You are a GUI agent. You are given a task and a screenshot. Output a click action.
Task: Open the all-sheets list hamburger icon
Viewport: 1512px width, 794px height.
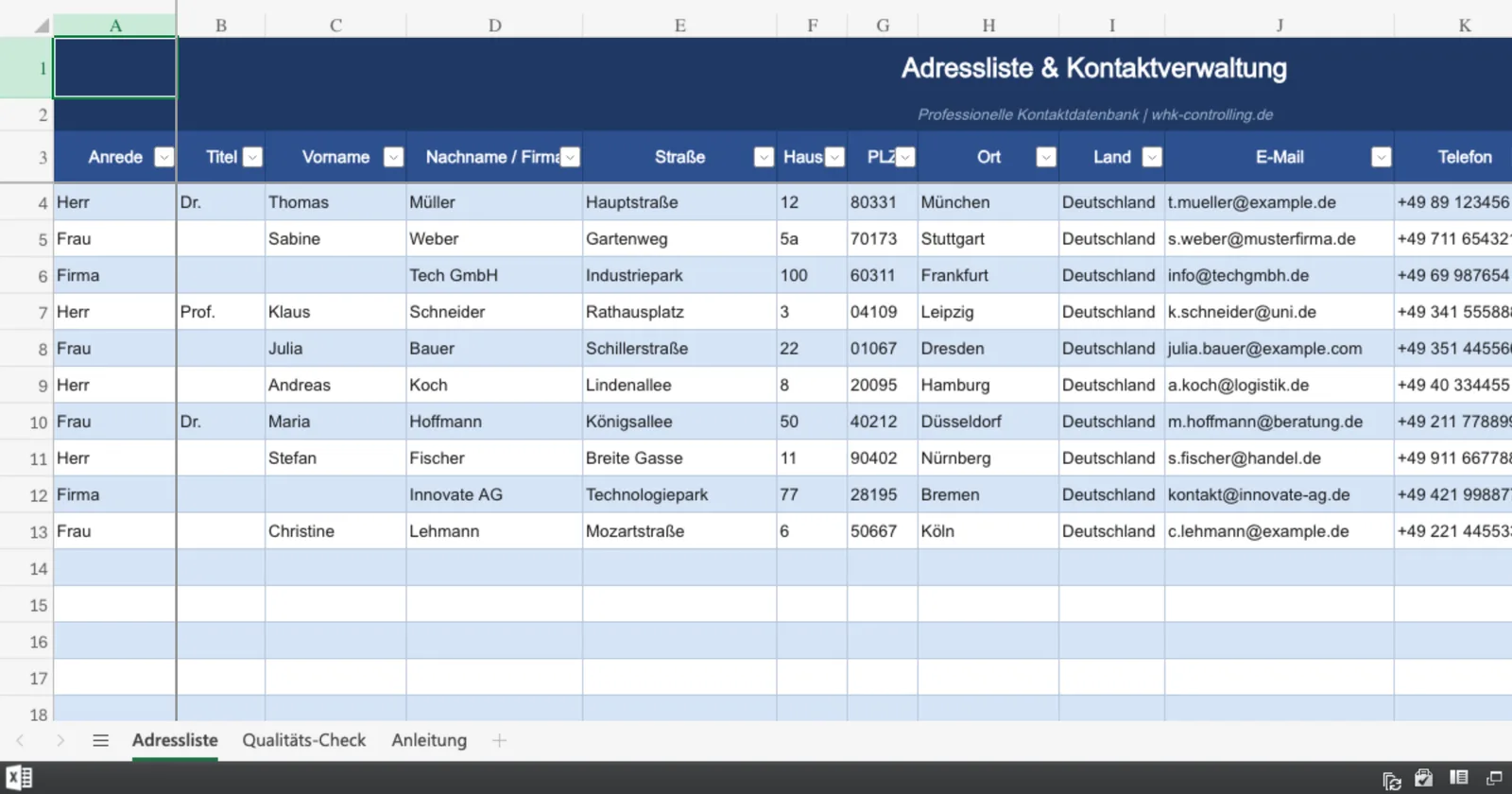click(100, 740)
